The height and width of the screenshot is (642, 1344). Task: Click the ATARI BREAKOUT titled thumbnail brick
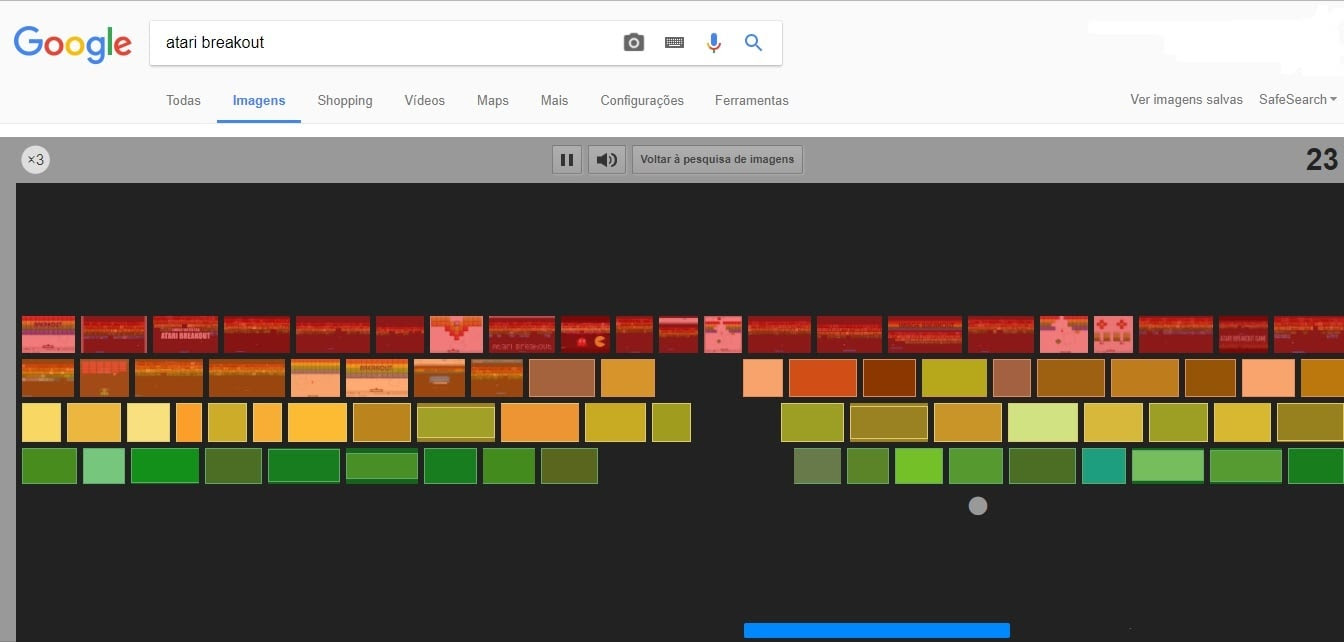185,334
